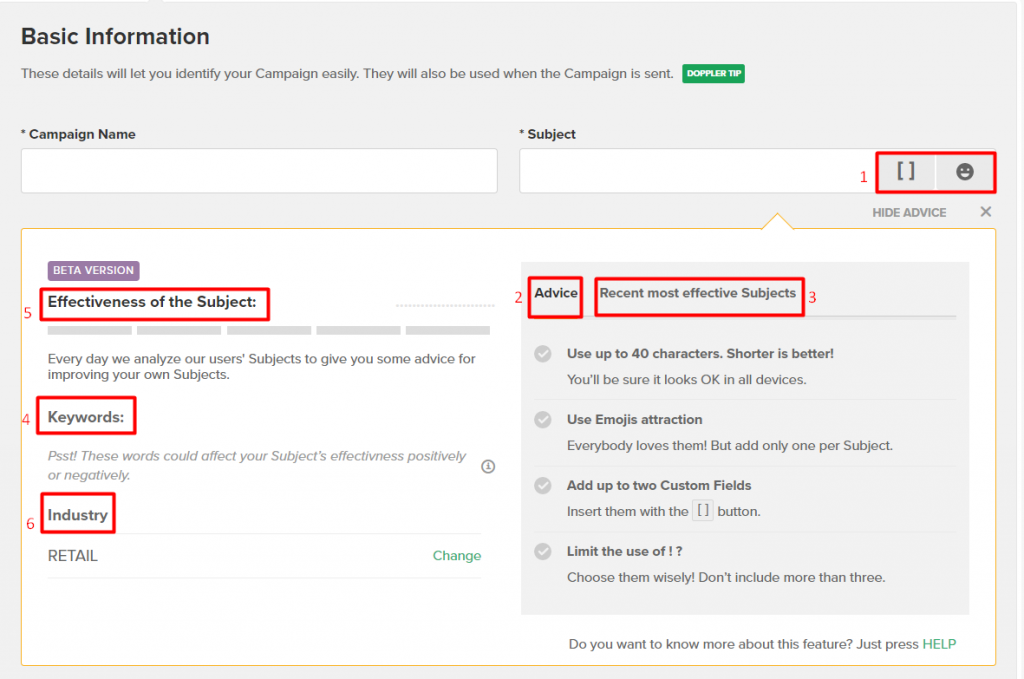Open HELP from the advice footer
This screenshot has height=679, width=1024.
(x=939, y=644)
